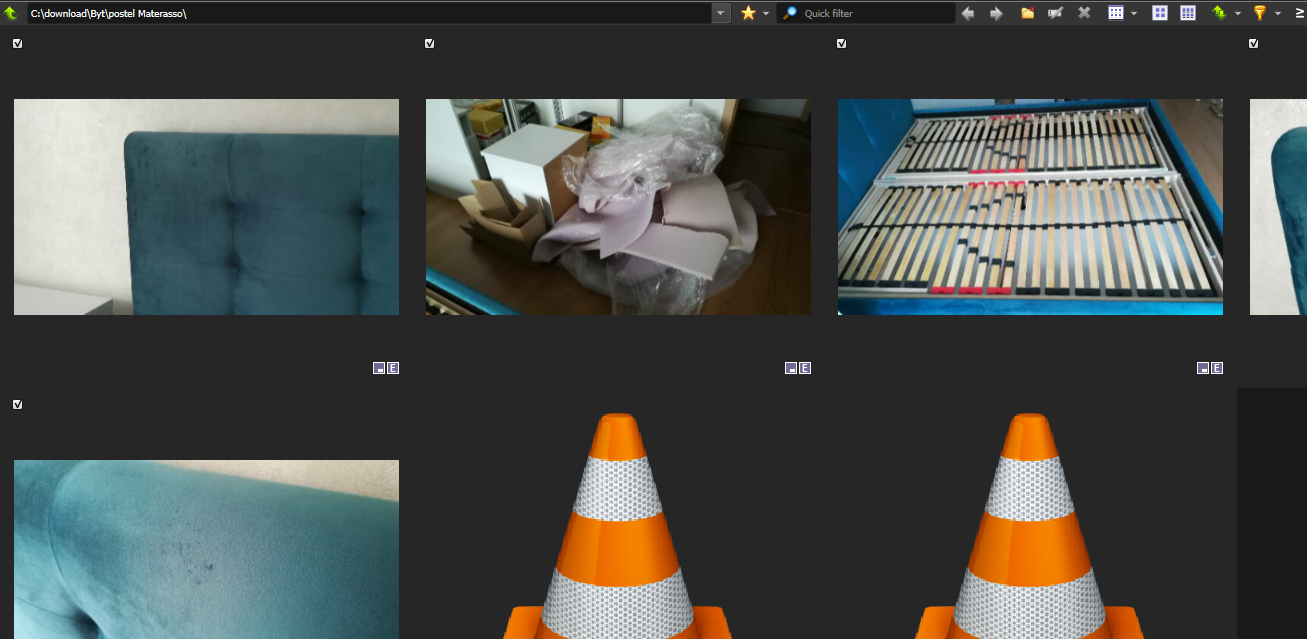
Task: Open the favorites star icon
Action: click(x=748, y=13)
